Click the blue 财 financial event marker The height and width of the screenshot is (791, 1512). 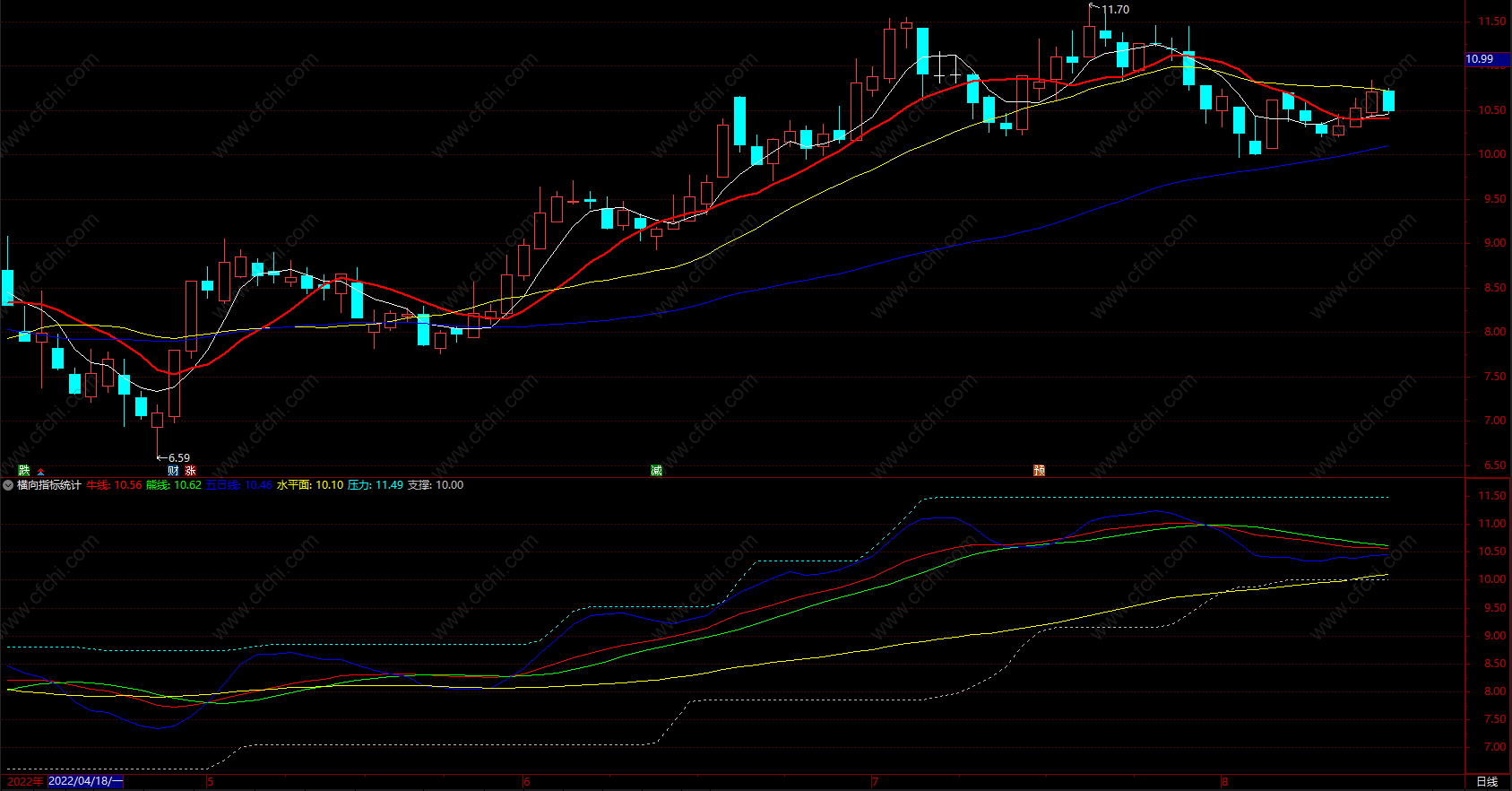[173, 470]
